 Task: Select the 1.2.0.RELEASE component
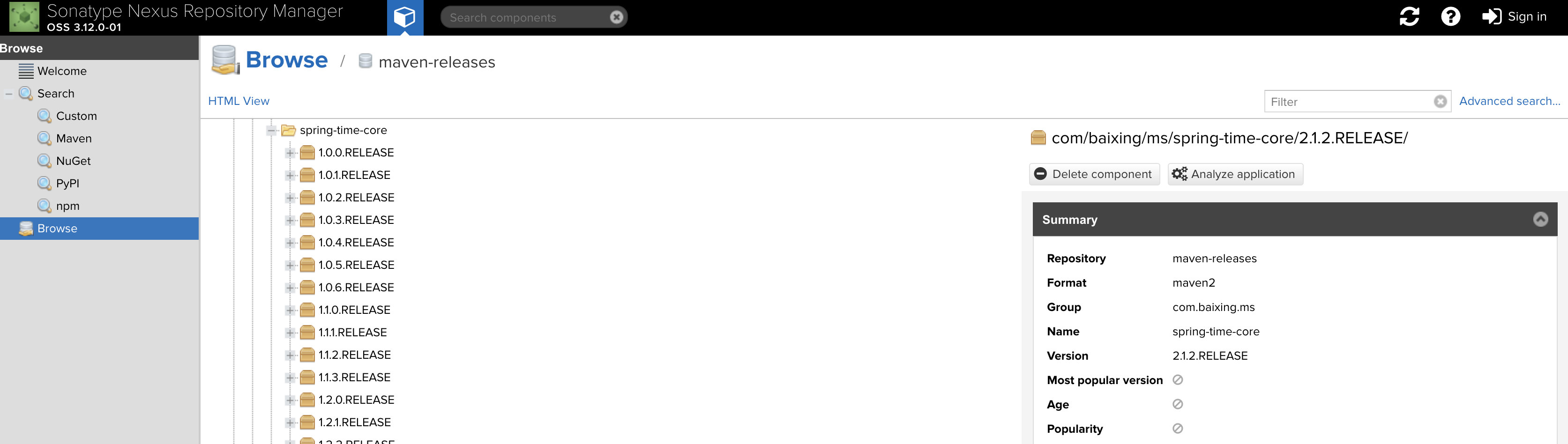point(356,400)
